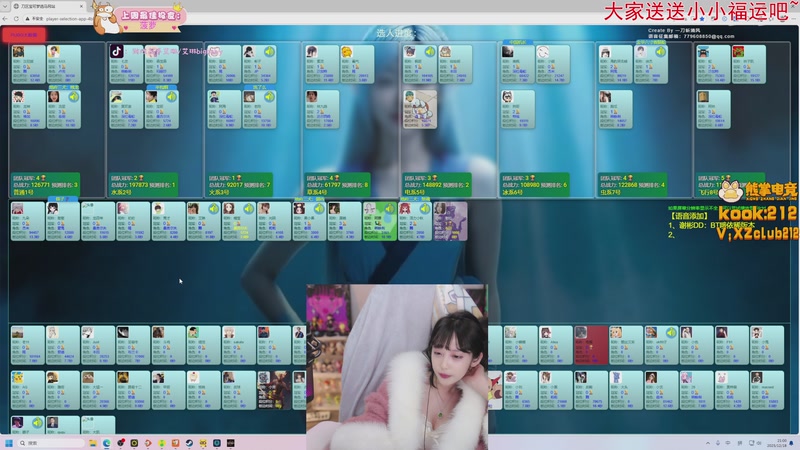The image size is (800, 450).
Task: Select the Pikachu avatar card in the bottom pool
Action: click(28, 390)
